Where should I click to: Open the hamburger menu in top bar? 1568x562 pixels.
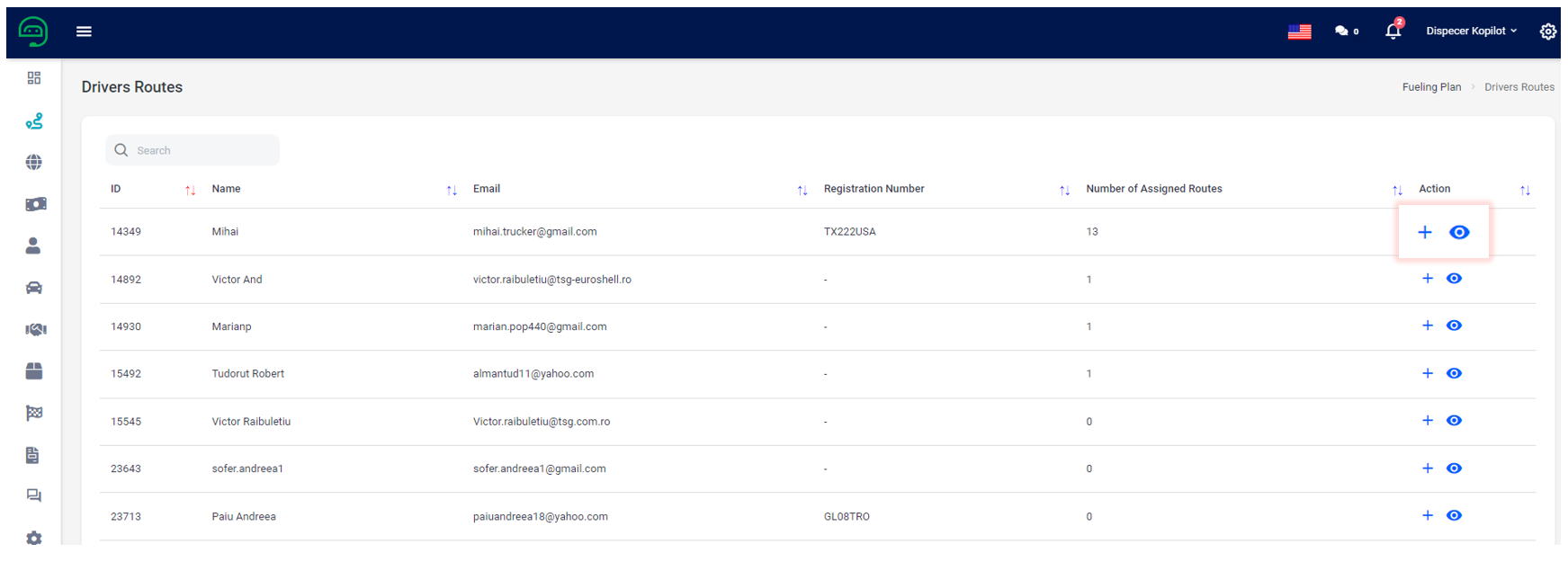[84, 31]
